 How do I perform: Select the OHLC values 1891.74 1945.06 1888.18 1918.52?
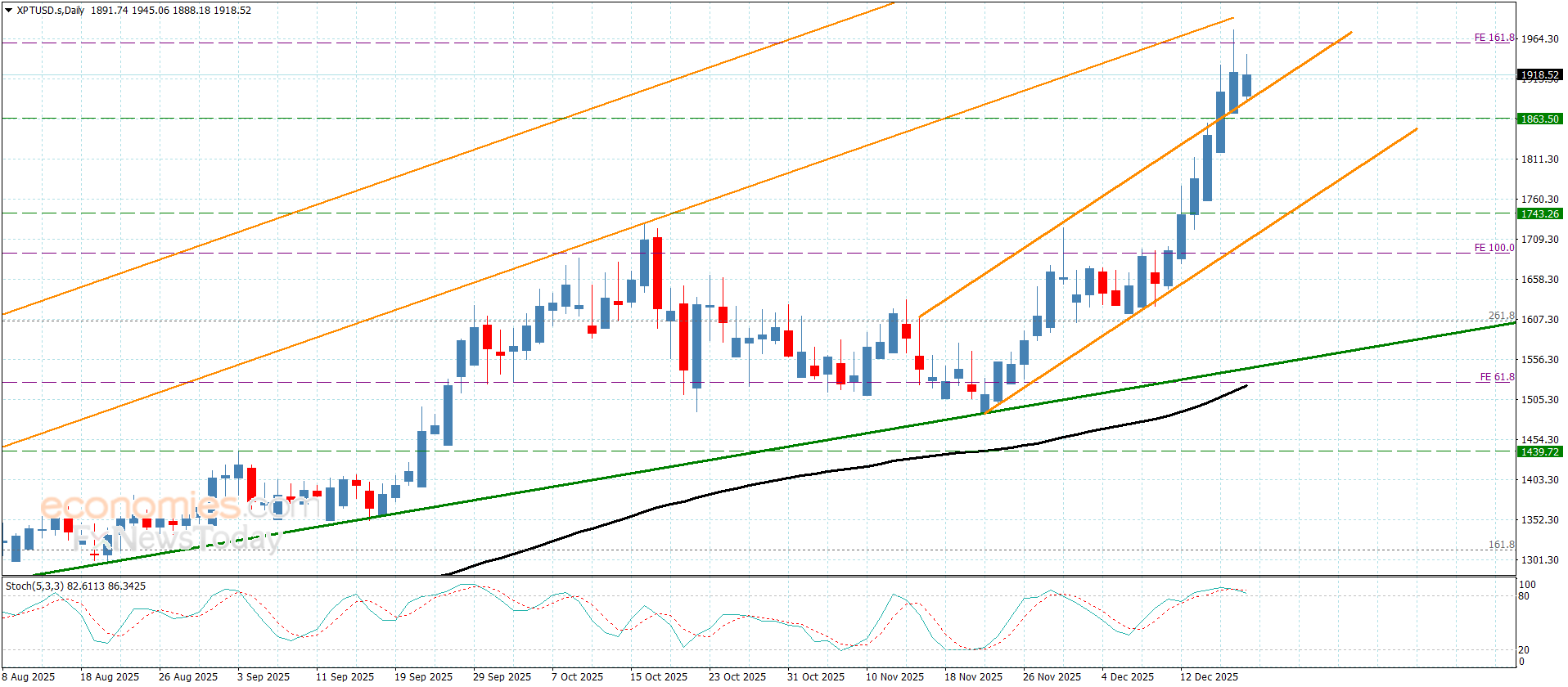pyautogui.click(x=171, y=11)
